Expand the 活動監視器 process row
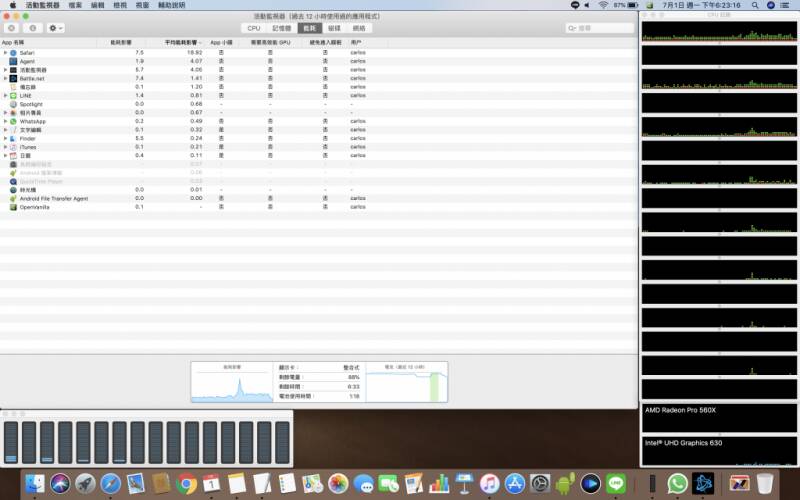This screenshot has height=500, width=800. 5,70
